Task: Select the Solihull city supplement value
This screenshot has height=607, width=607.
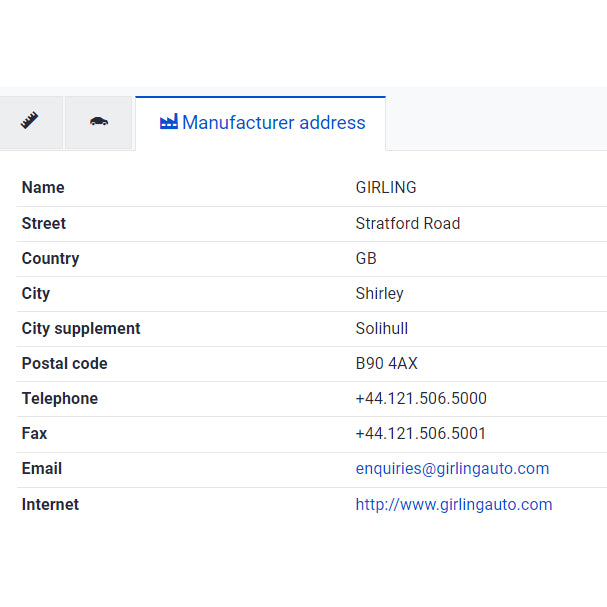Action: click(382, 329)
